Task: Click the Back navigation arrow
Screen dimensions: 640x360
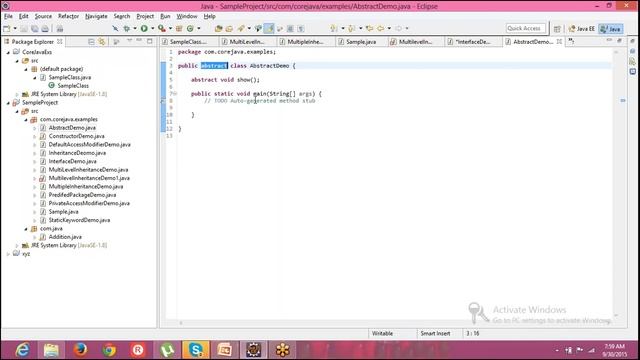Action: coord(380,29)
